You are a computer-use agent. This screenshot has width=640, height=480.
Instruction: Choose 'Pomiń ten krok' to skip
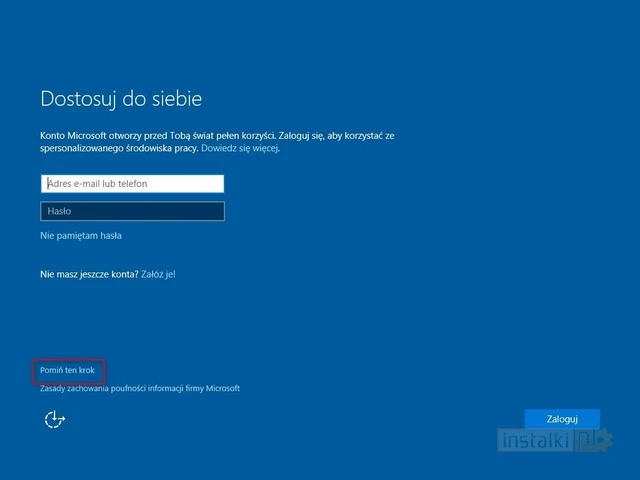pos(68,370)
